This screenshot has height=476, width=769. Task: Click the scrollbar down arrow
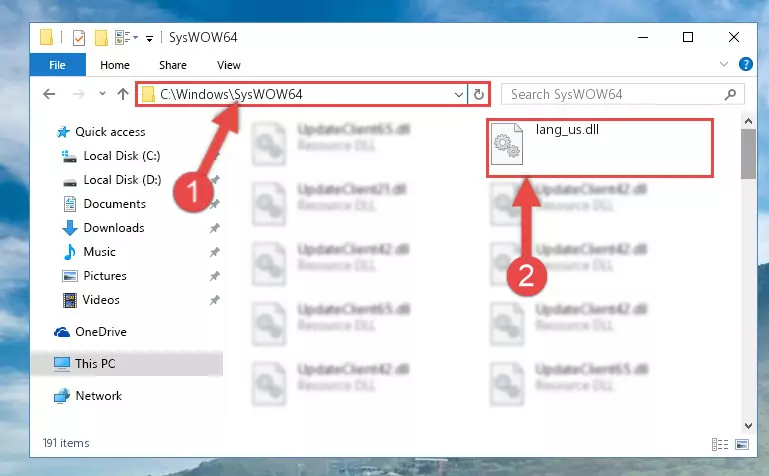pyautogui.click(x=748, y=426)
